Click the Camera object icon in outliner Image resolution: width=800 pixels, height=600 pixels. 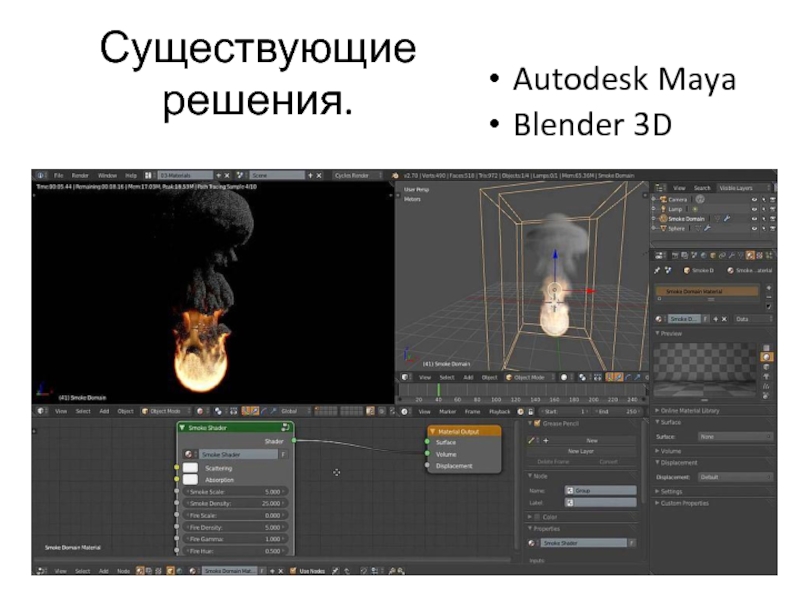[663, 199]
